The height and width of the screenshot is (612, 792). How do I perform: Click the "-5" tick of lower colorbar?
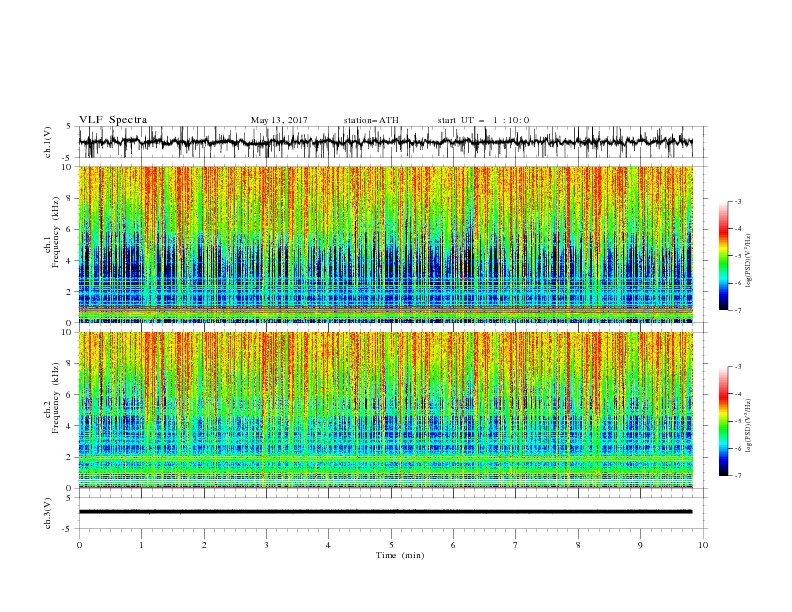(x=738, y=421)
